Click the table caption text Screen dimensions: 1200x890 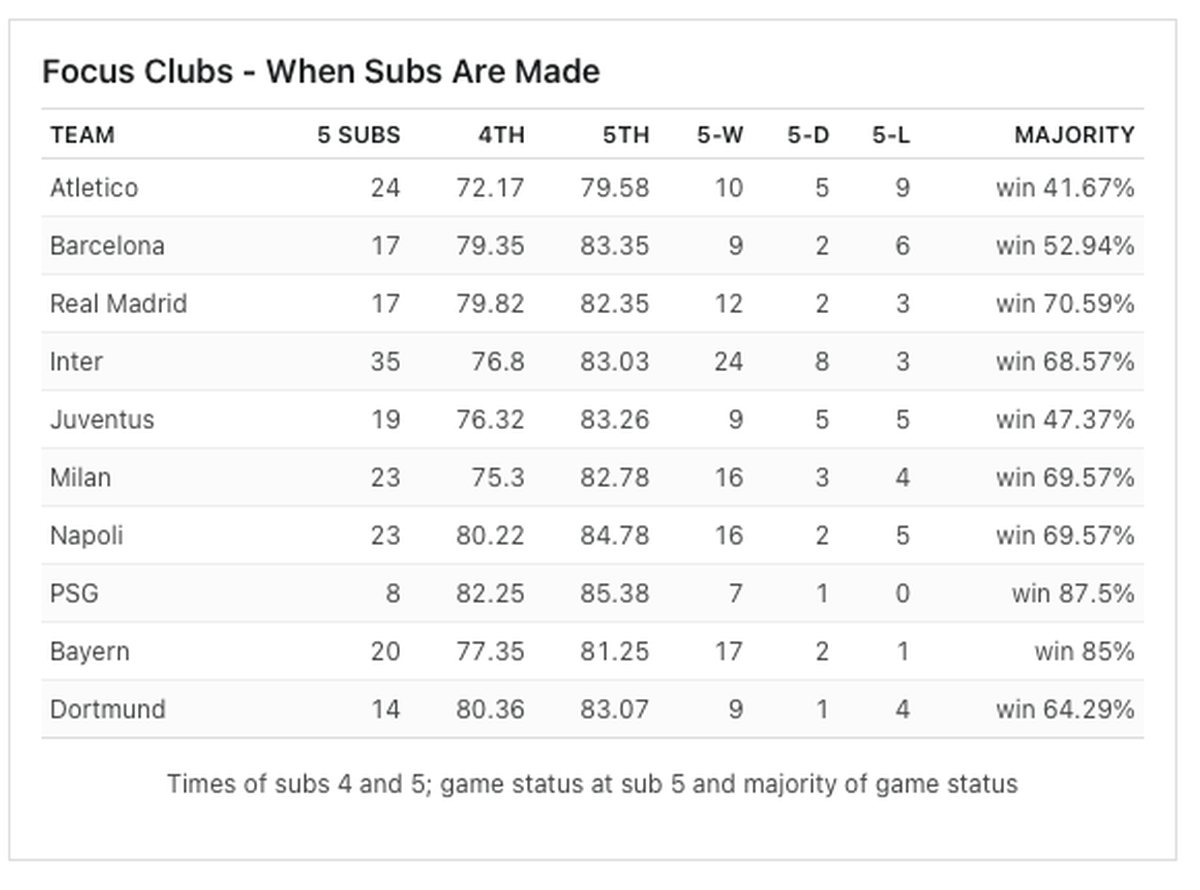tap(592, 784)
